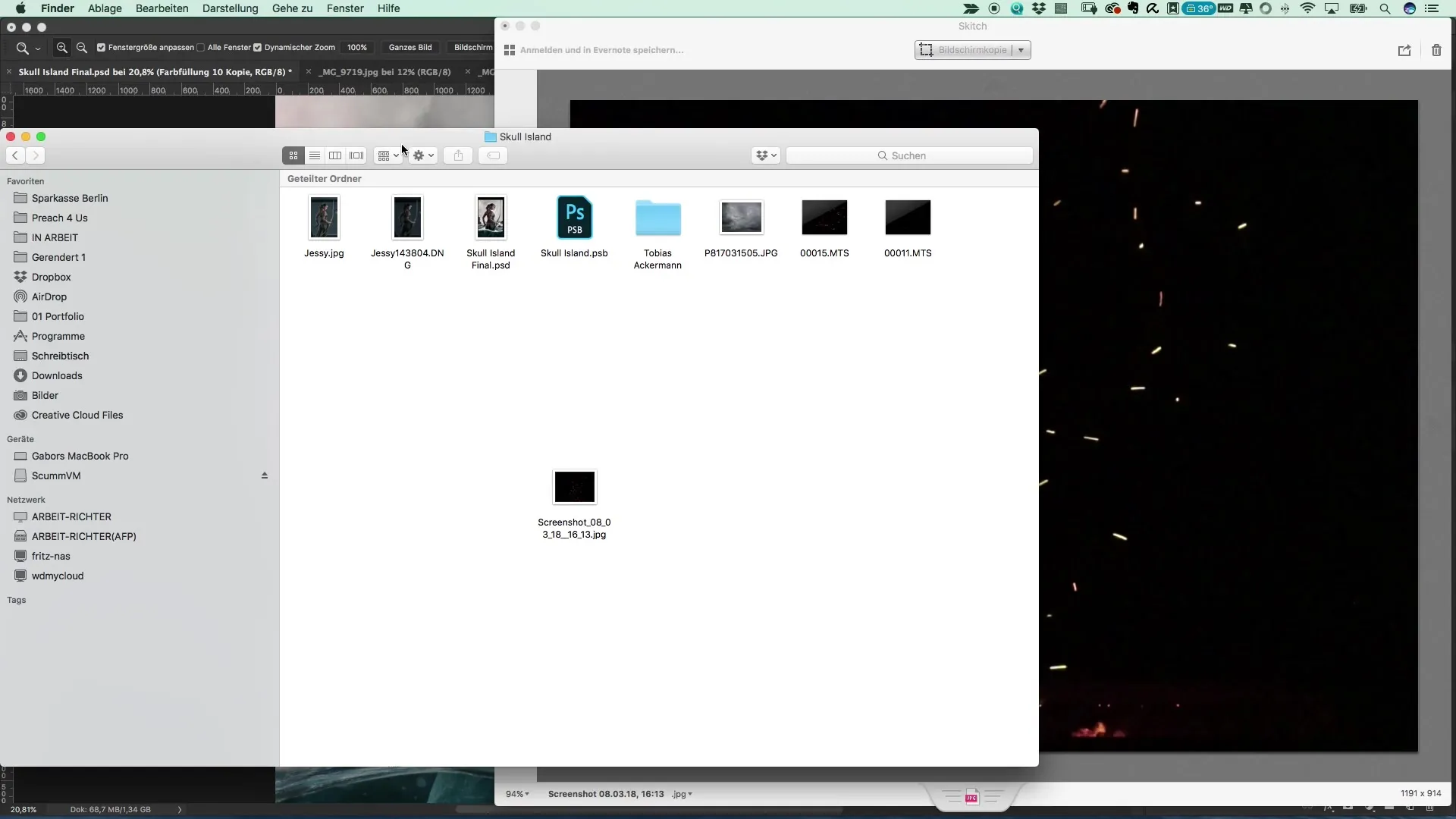Screen dimensions: 1456x819
Task: Click the Finder share button
Action: 458,155
